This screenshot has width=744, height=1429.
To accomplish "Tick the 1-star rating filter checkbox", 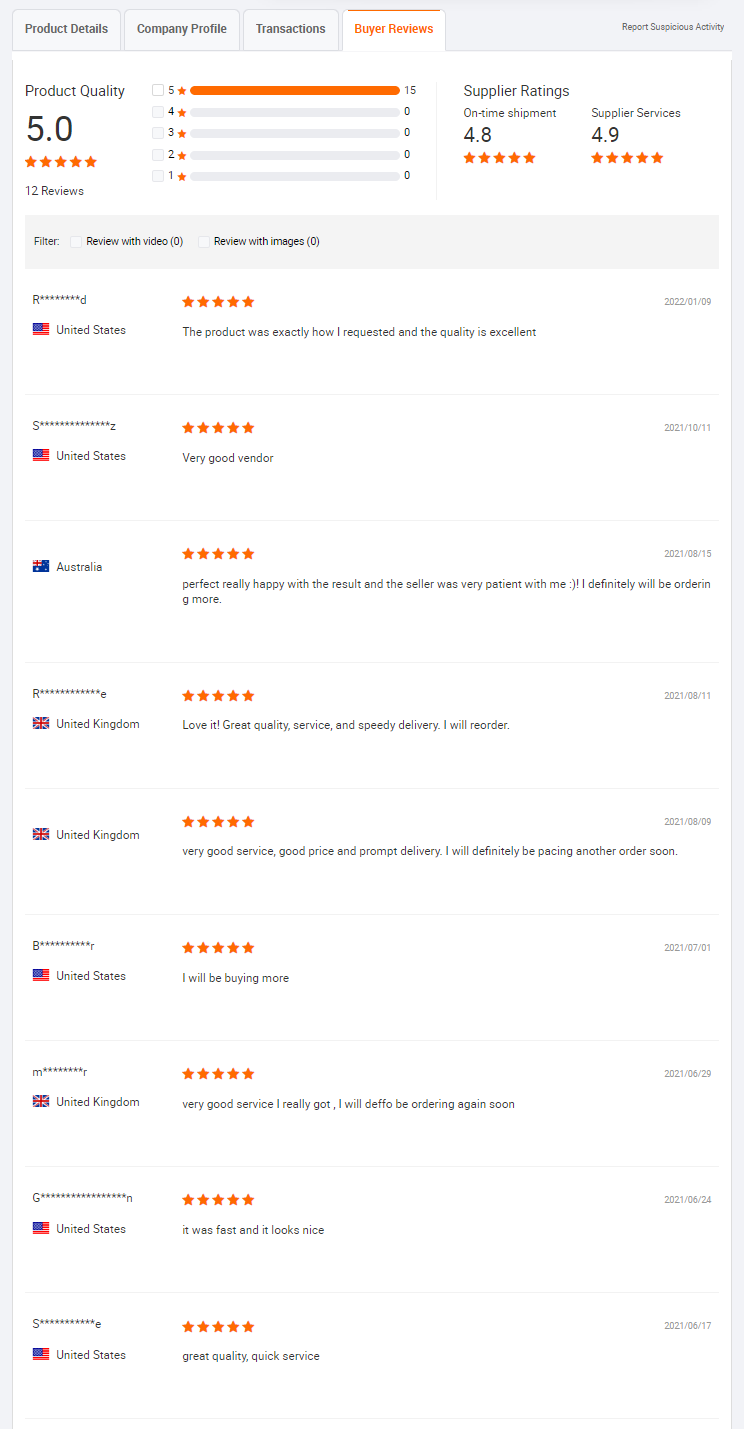I will pyautogui.click(x=158, y=176).
